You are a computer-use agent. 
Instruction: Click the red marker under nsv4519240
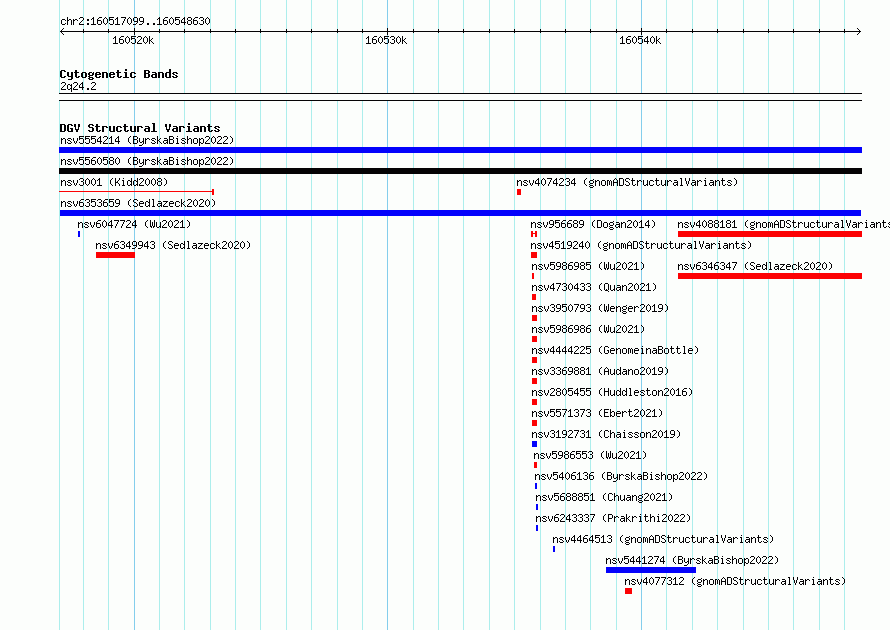click(534, 255)
